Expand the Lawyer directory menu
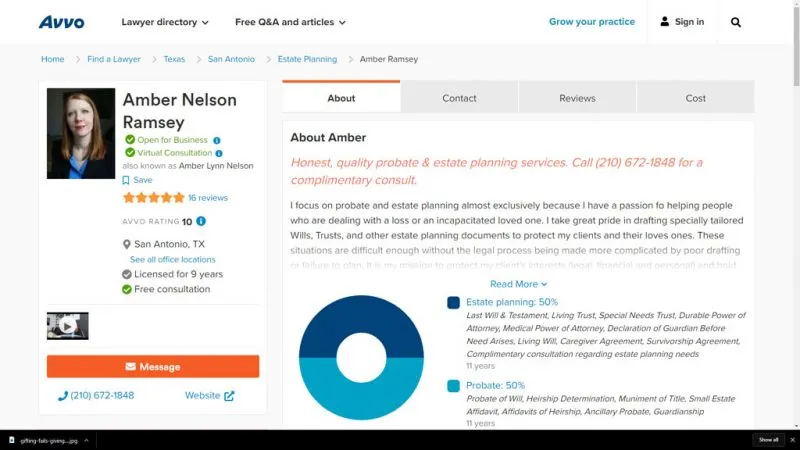This screenshot has height=450, width=800. [x=165, y=22]
